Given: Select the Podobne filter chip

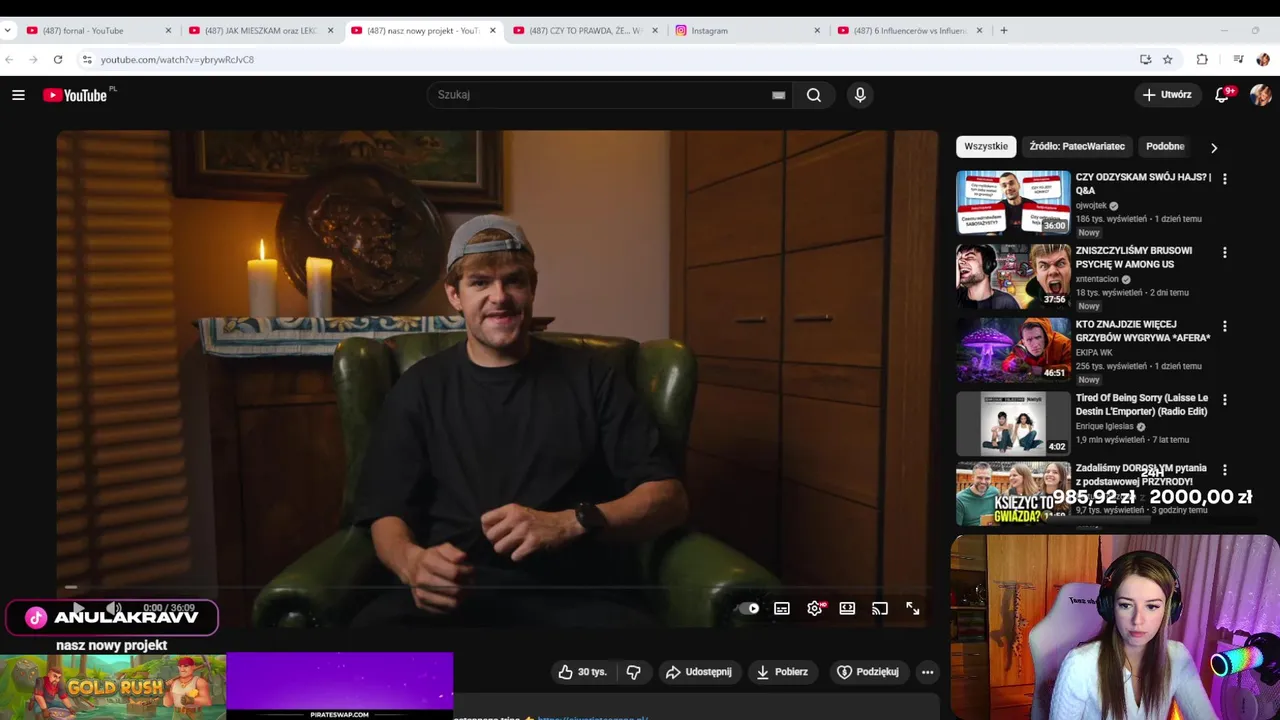Looking at the screenshot, I should coord(1165,146).
